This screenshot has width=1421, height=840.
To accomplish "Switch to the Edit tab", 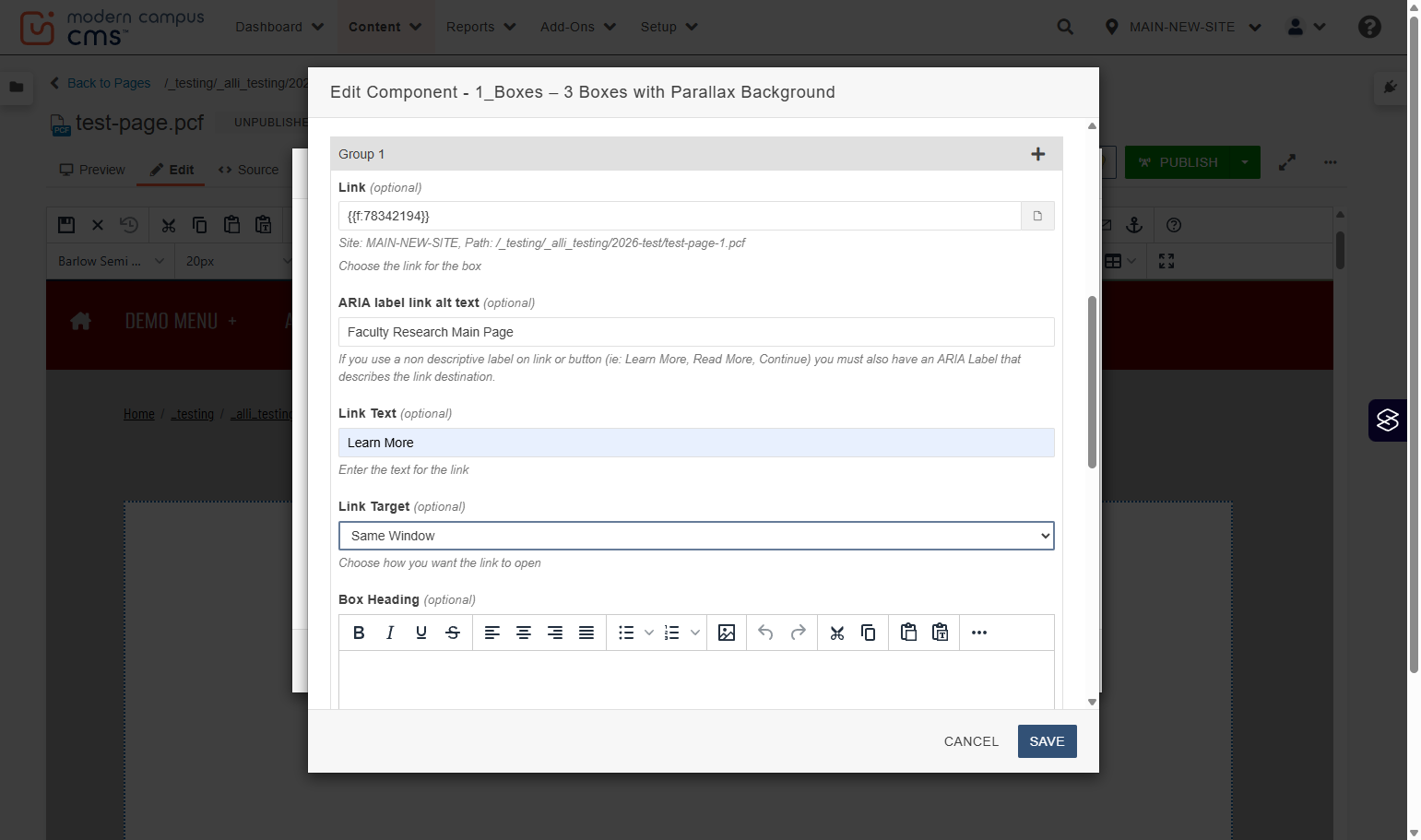I will (172, 170).
